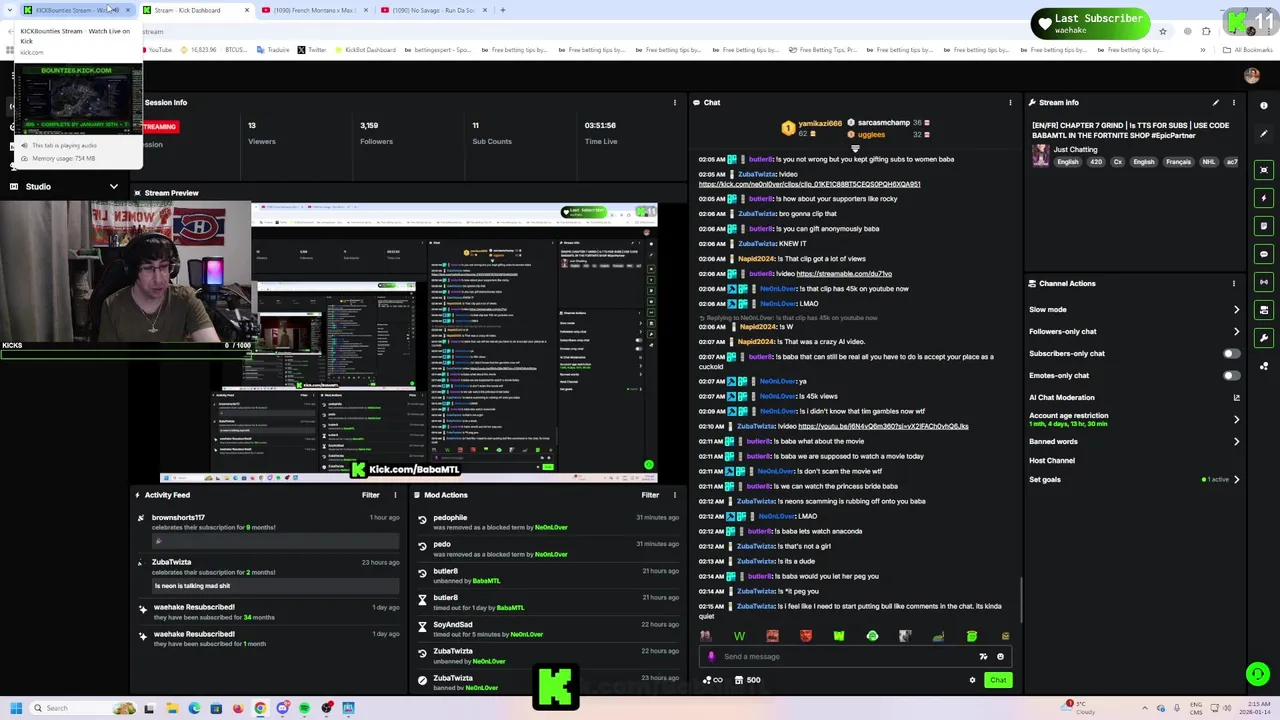The image size is (1280, 720).
Task: Toggle the Chat bubble sidebar icon
Action: (x=1264, y=254)
